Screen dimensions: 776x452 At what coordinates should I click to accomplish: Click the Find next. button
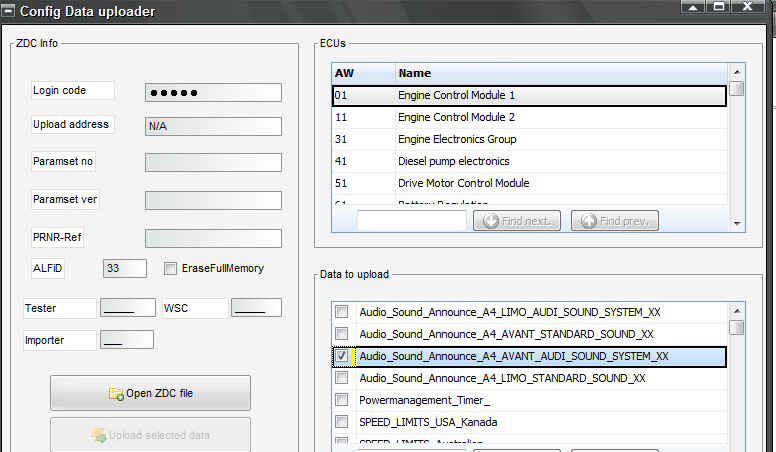[517, 221]
